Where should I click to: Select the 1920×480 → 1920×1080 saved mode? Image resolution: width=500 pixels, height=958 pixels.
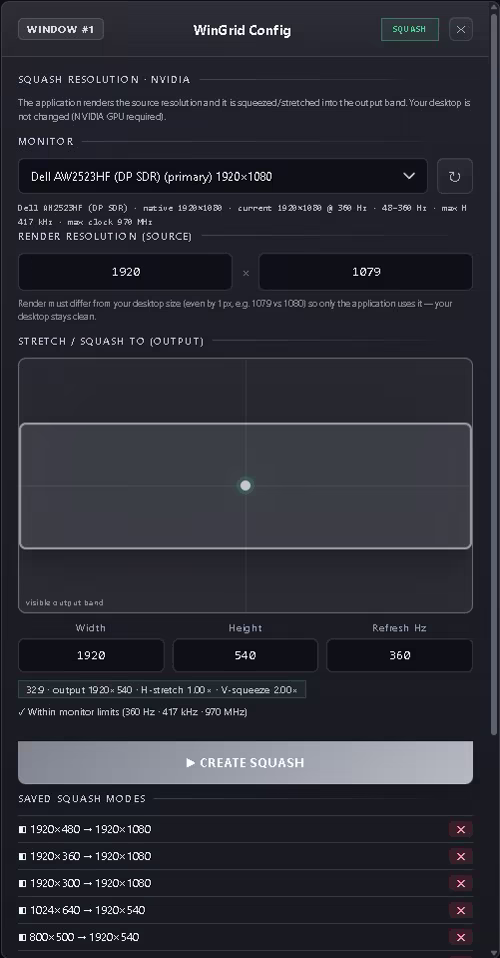[85, 829]
